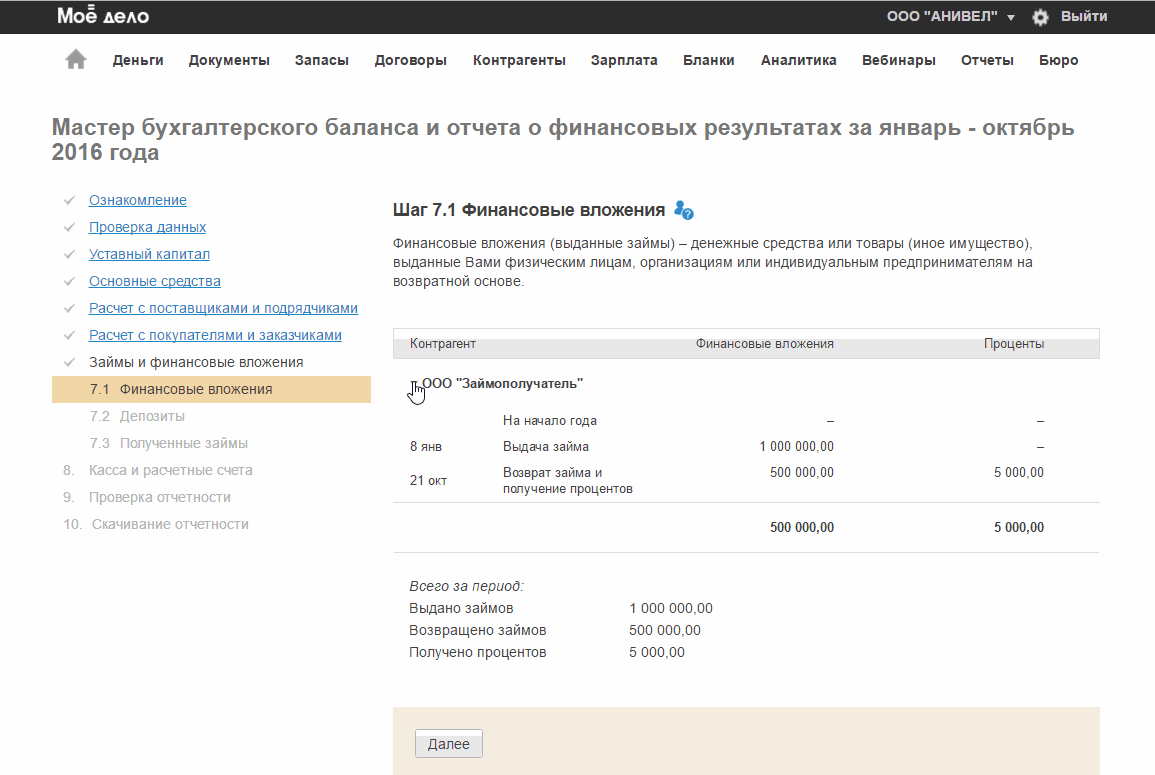Open the Документы menu
This screenshot has width=1155, height=775.
(229, 60)
